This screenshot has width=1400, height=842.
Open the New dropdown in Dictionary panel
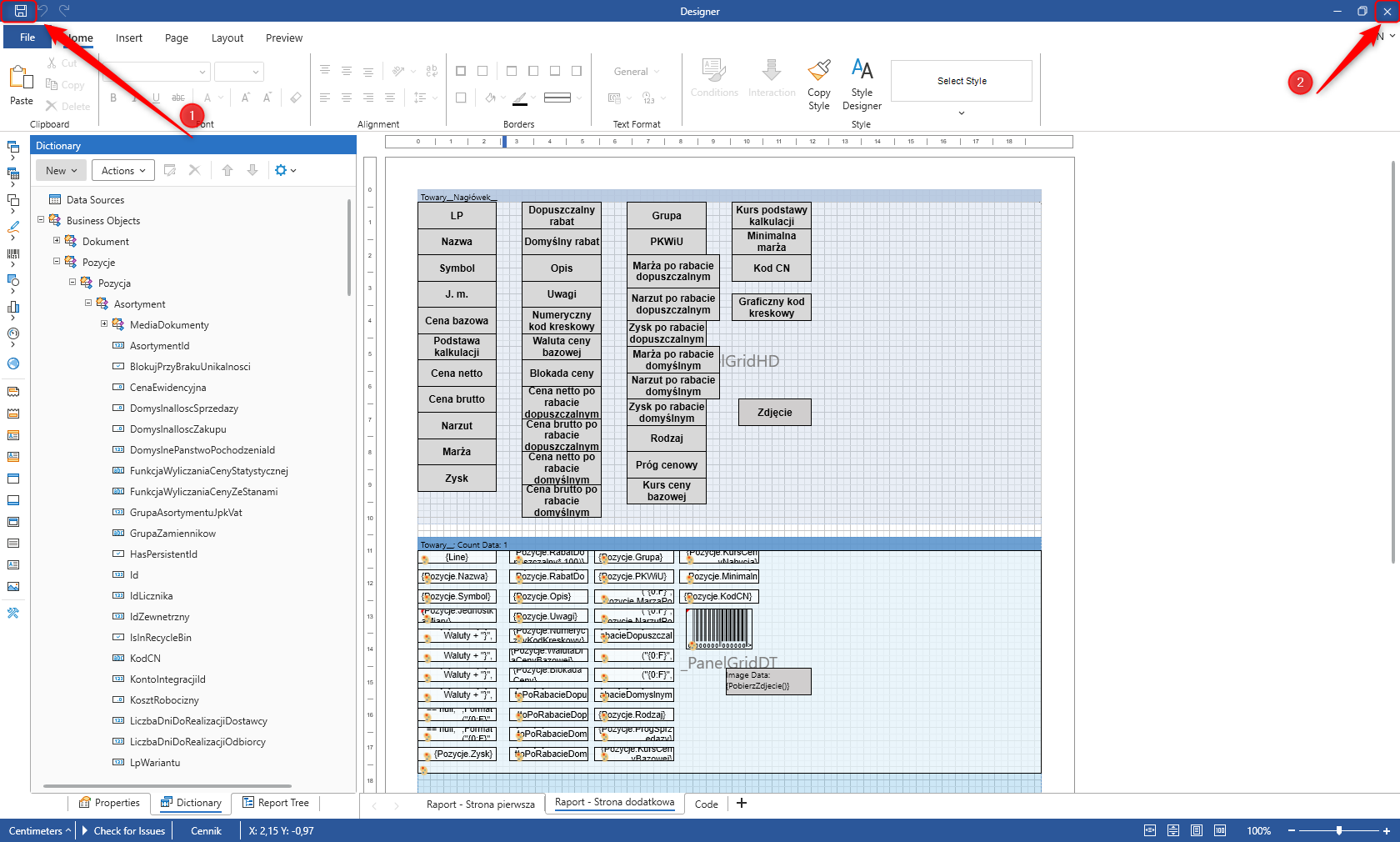pyautogui.click(x=61, y=170)
